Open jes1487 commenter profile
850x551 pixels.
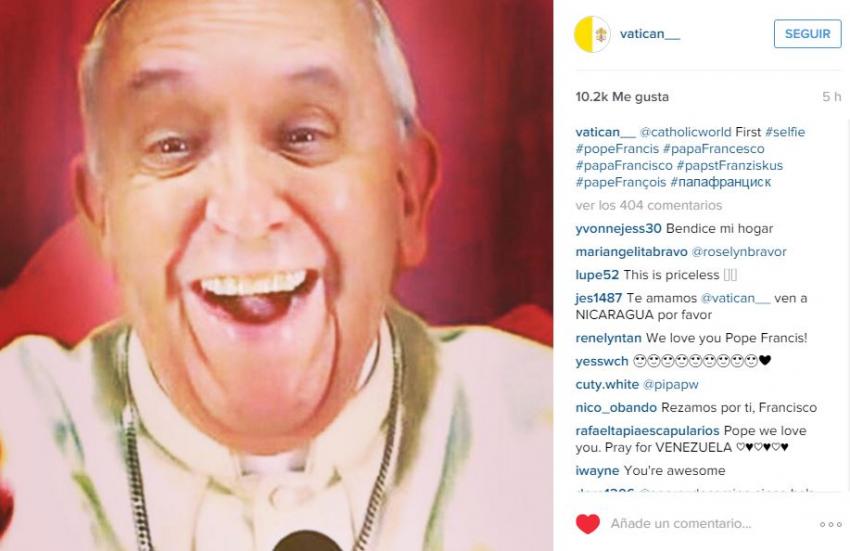click(x=598, y=298)
